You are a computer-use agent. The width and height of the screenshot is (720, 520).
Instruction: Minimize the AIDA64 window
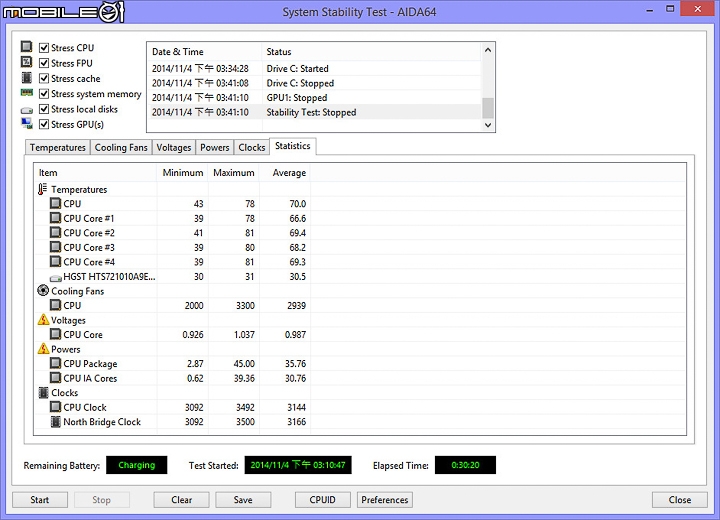pos(649,10)
